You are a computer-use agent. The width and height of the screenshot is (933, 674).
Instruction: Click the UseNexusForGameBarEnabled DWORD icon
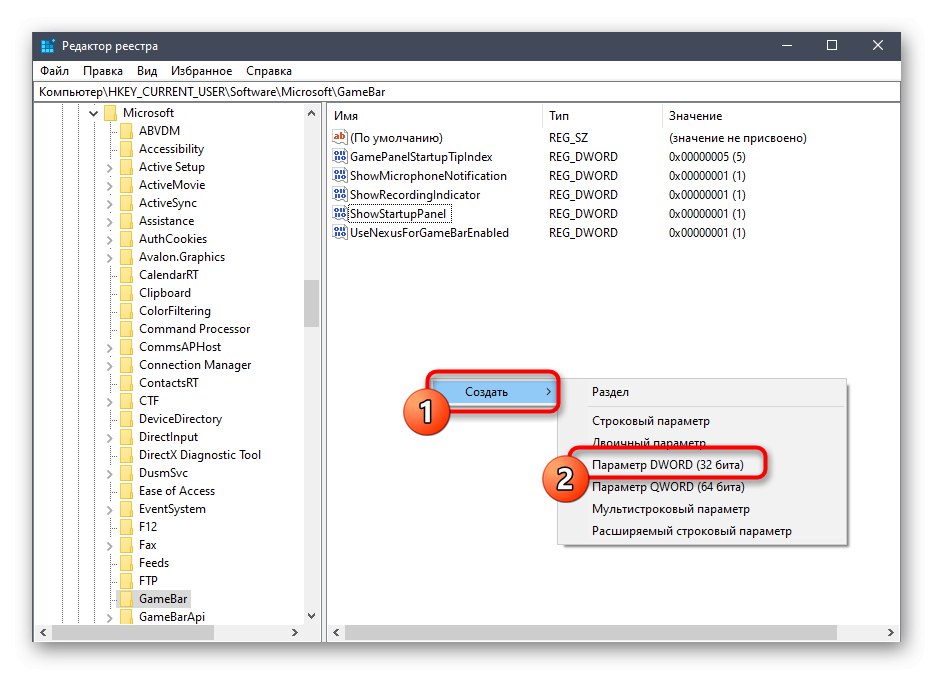tap(340, 233)
